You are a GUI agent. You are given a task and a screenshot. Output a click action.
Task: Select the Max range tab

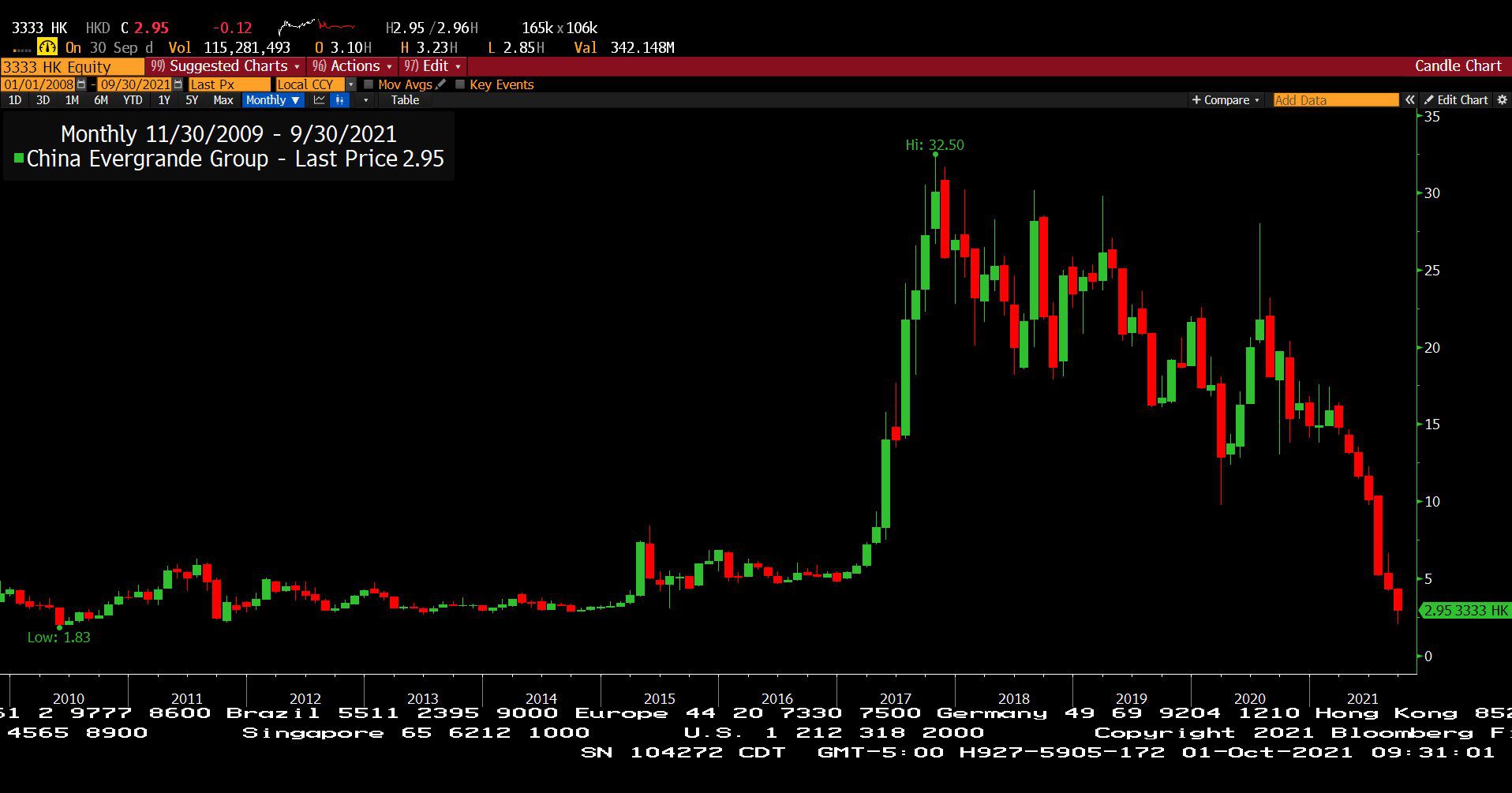coord(223,100)
